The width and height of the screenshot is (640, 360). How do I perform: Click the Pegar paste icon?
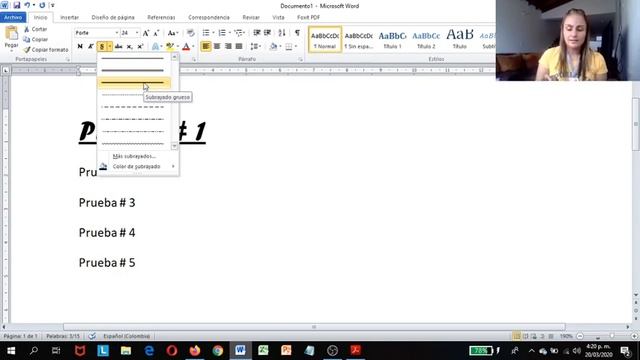tap(11, 33)
